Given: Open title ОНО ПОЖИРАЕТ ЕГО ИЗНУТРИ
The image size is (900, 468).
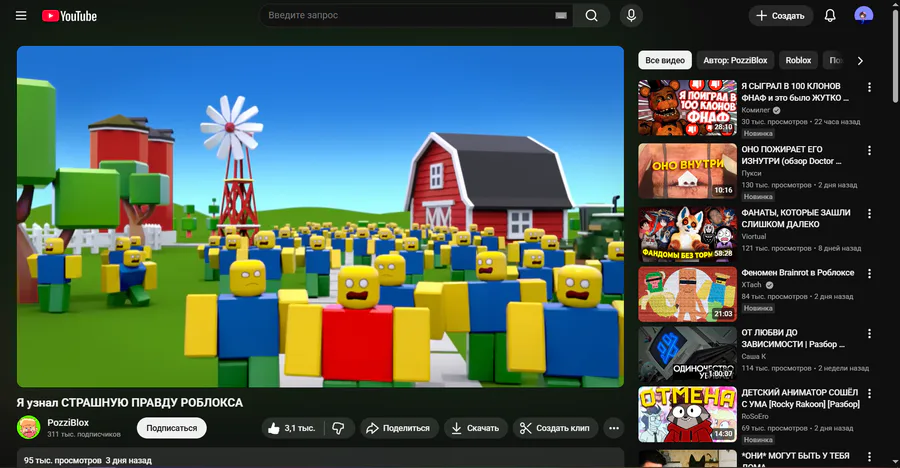Looking at the screenshot, I should (x=791, y=155).
